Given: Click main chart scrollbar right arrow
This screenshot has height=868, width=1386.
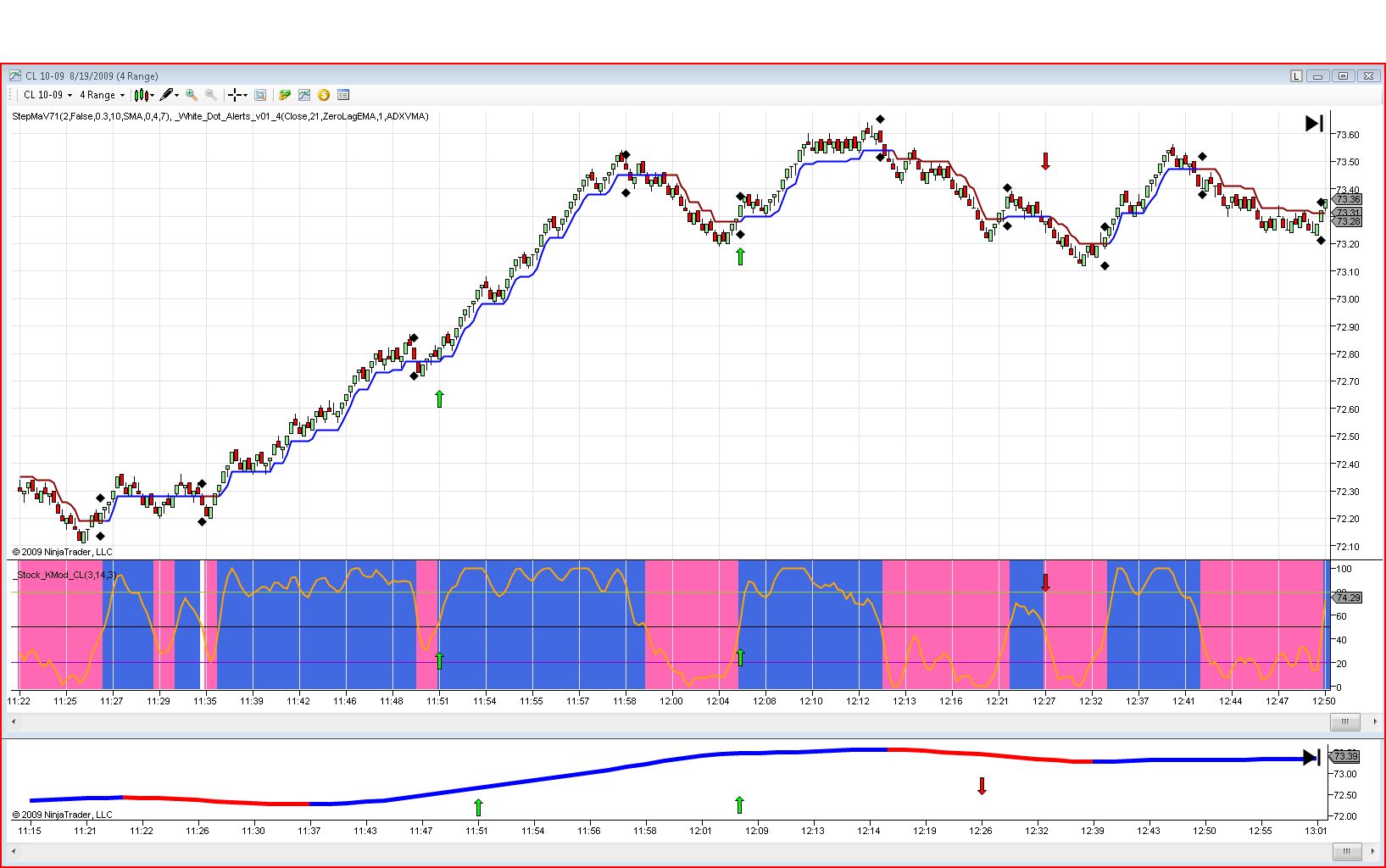Looking at the screenshot, I should (1374, 721).
